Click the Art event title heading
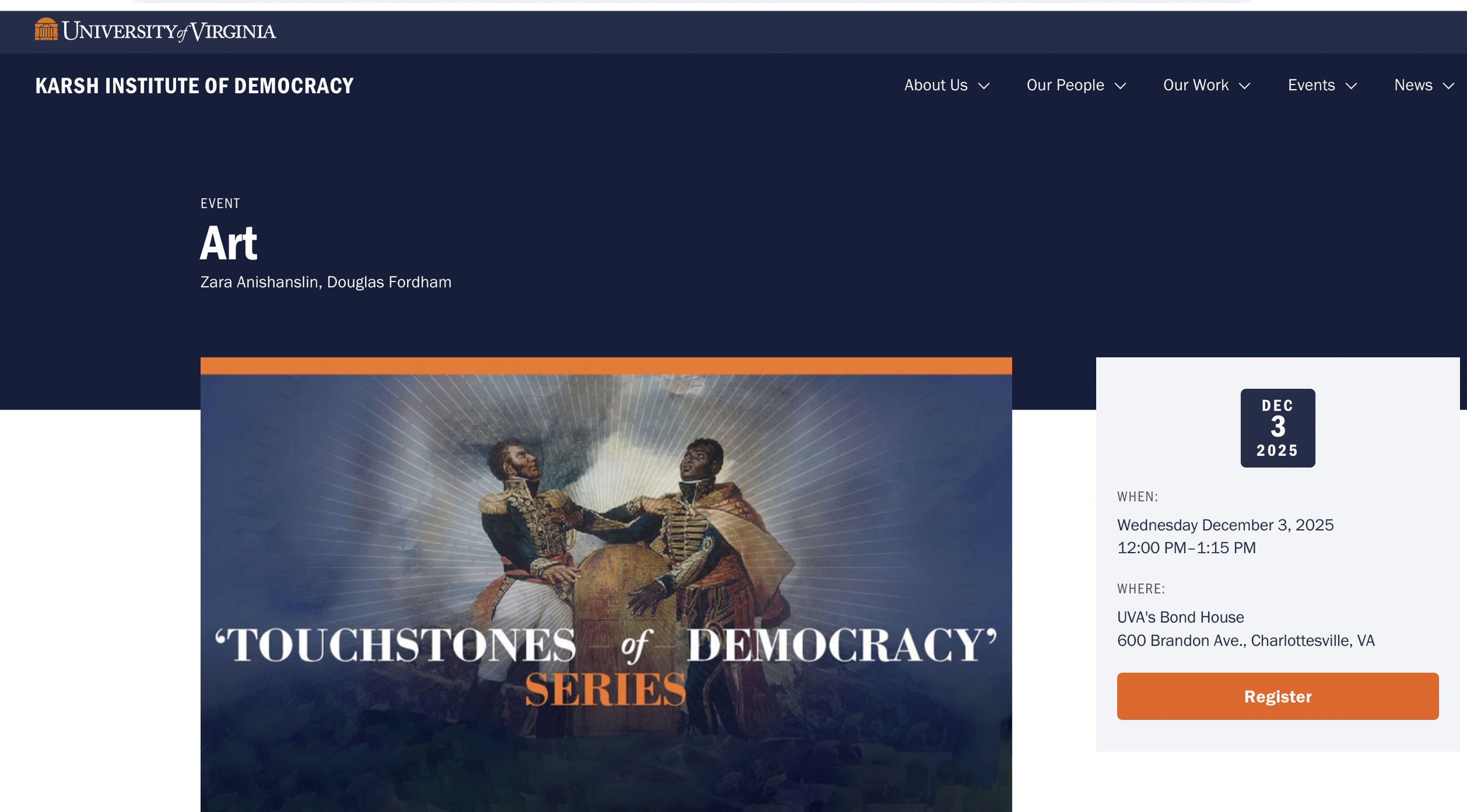The width and height of the screenshot is (1467, 812). coord(228,243)
